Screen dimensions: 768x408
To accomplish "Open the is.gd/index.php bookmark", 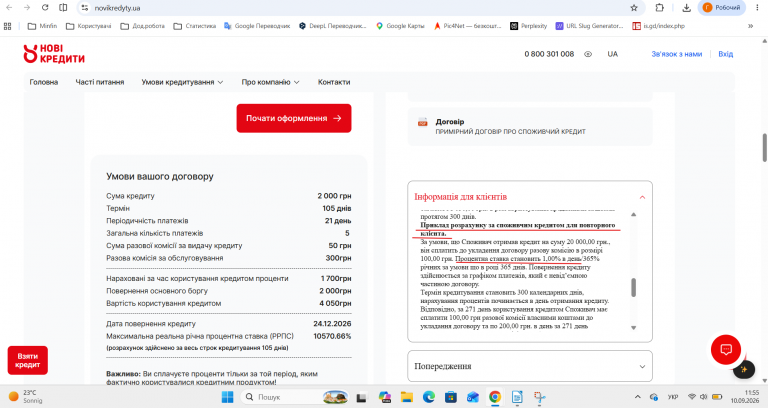I will coord(659,26).
